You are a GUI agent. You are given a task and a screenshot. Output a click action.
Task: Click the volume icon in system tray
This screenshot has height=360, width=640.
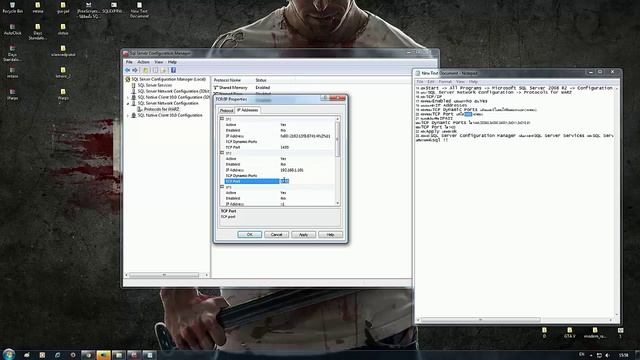(607, 355)
